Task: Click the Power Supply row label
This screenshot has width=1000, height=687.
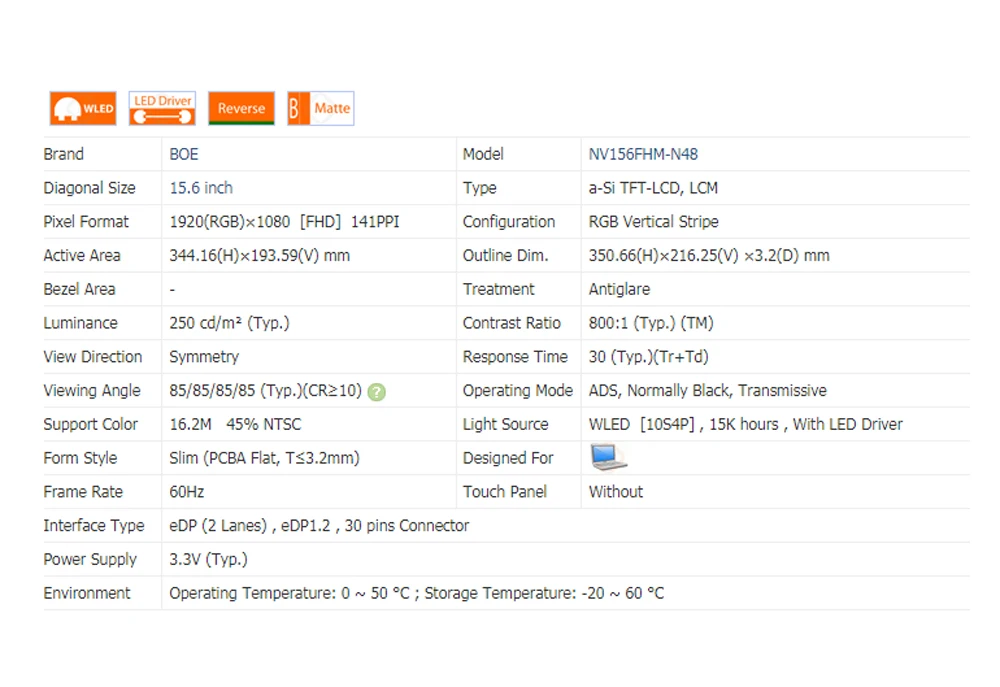Action: pos(90,560)
